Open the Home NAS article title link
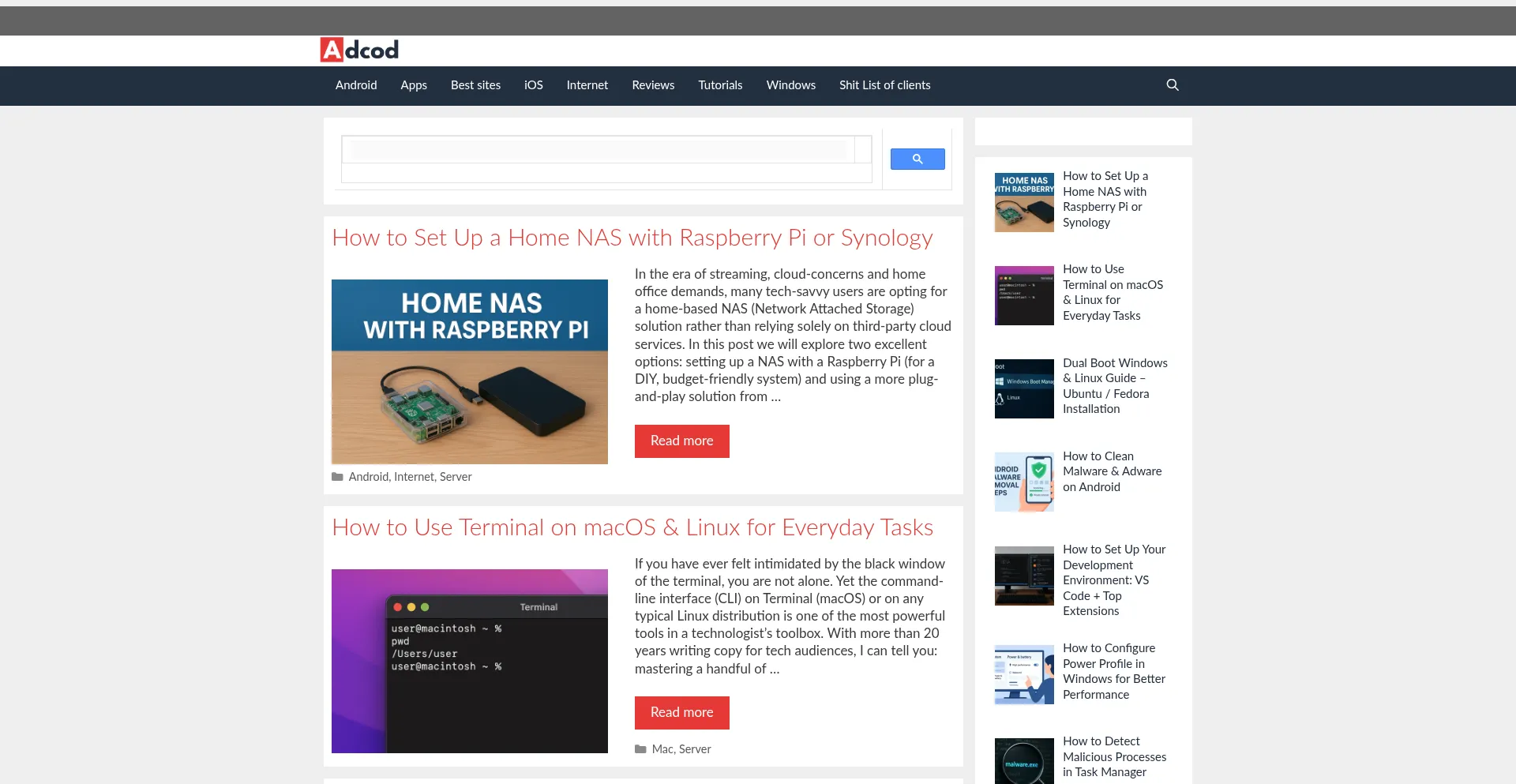The width and height of the screenshot is (1516, 784). pyautogui.click(x=632, y=238)
